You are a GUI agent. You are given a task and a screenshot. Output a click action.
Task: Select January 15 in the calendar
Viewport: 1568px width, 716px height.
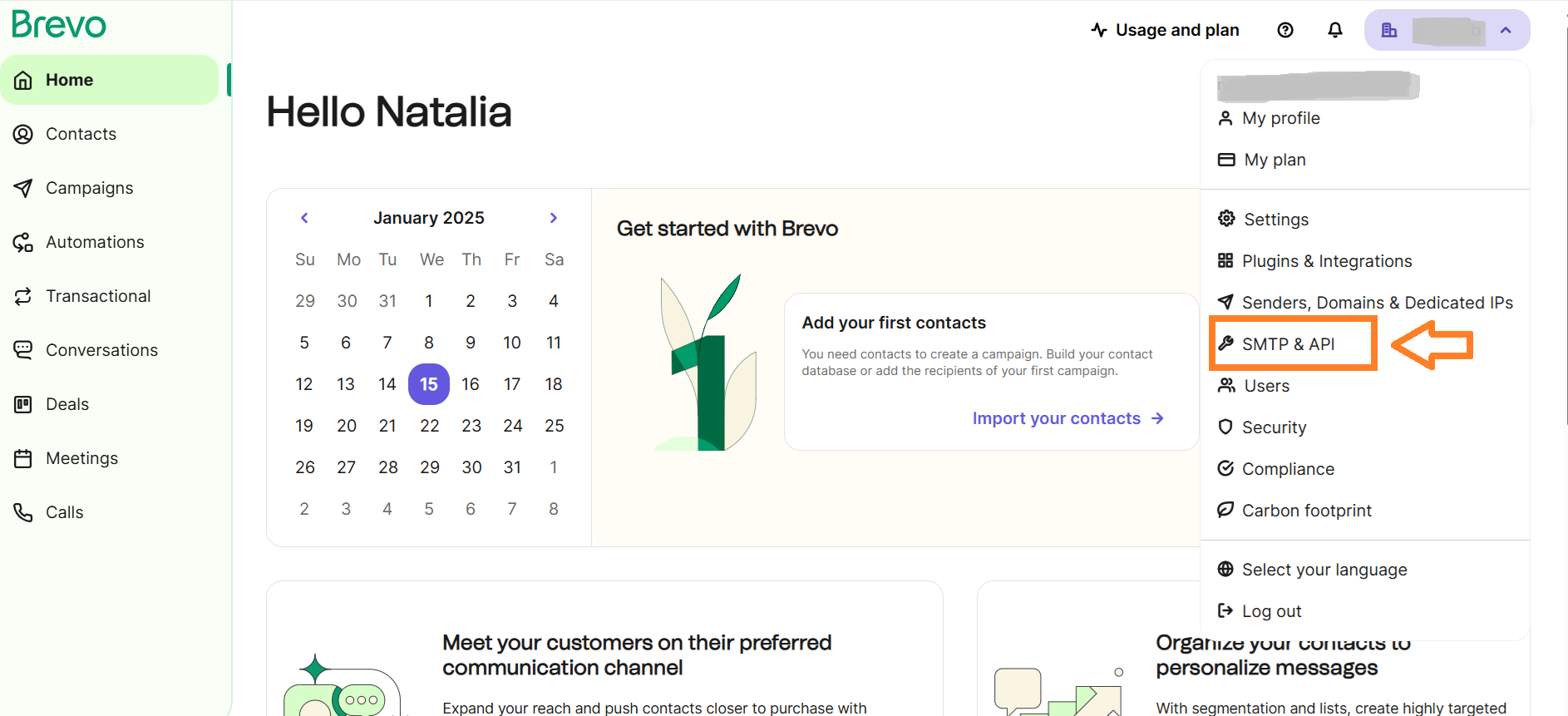click(429, 384)
